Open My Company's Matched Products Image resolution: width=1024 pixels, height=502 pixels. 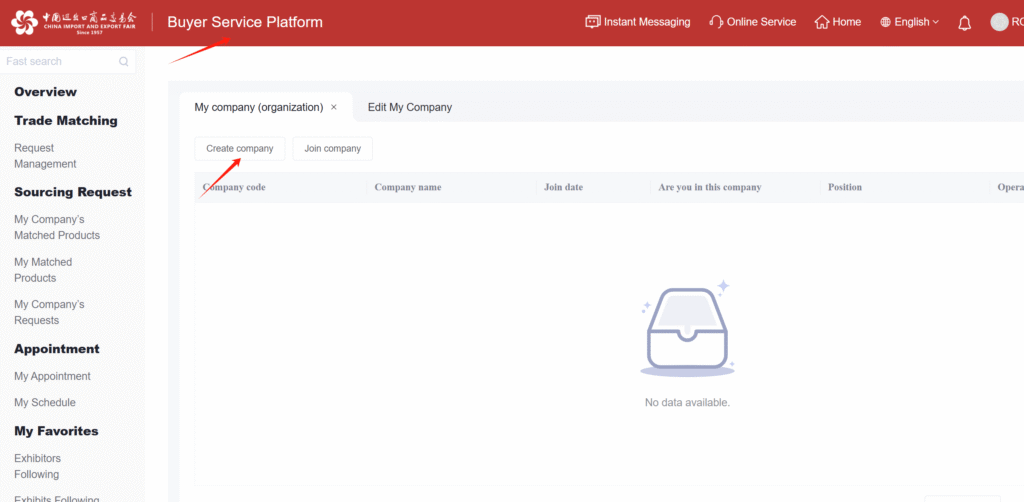(x=57, y=227)
